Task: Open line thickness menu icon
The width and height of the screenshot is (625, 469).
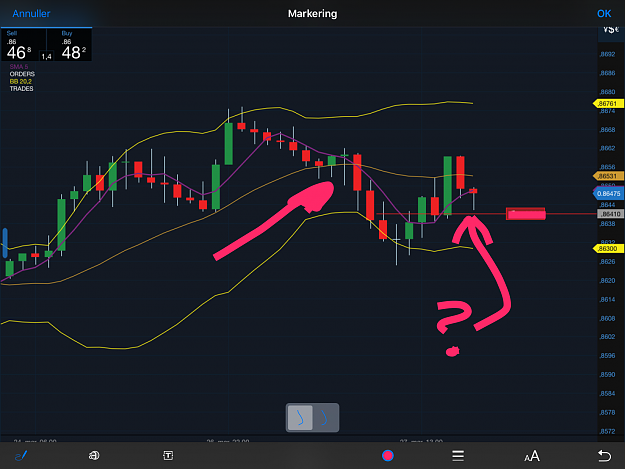Action: pos(458,455)
